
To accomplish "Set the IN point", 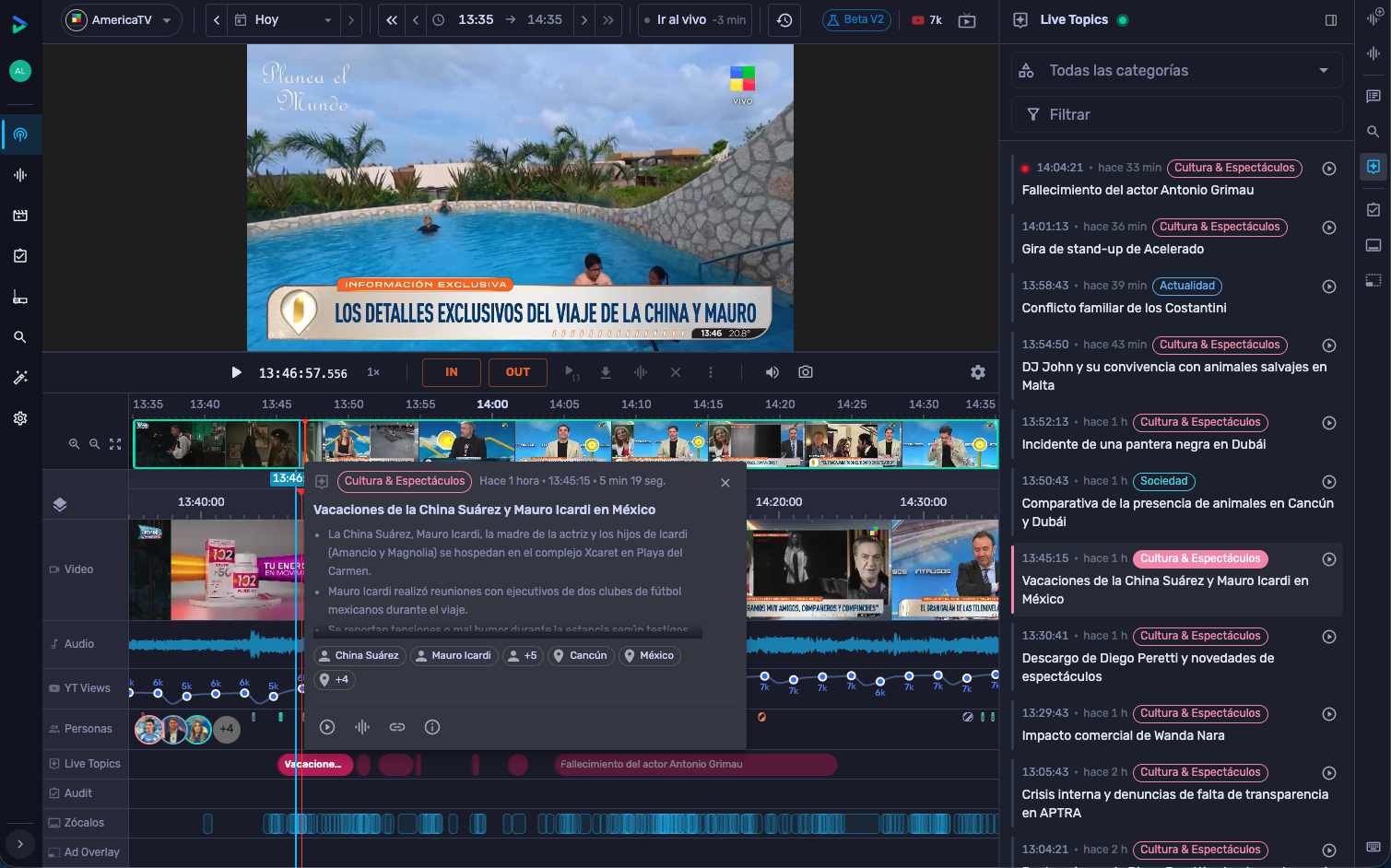I will (452, 372).
